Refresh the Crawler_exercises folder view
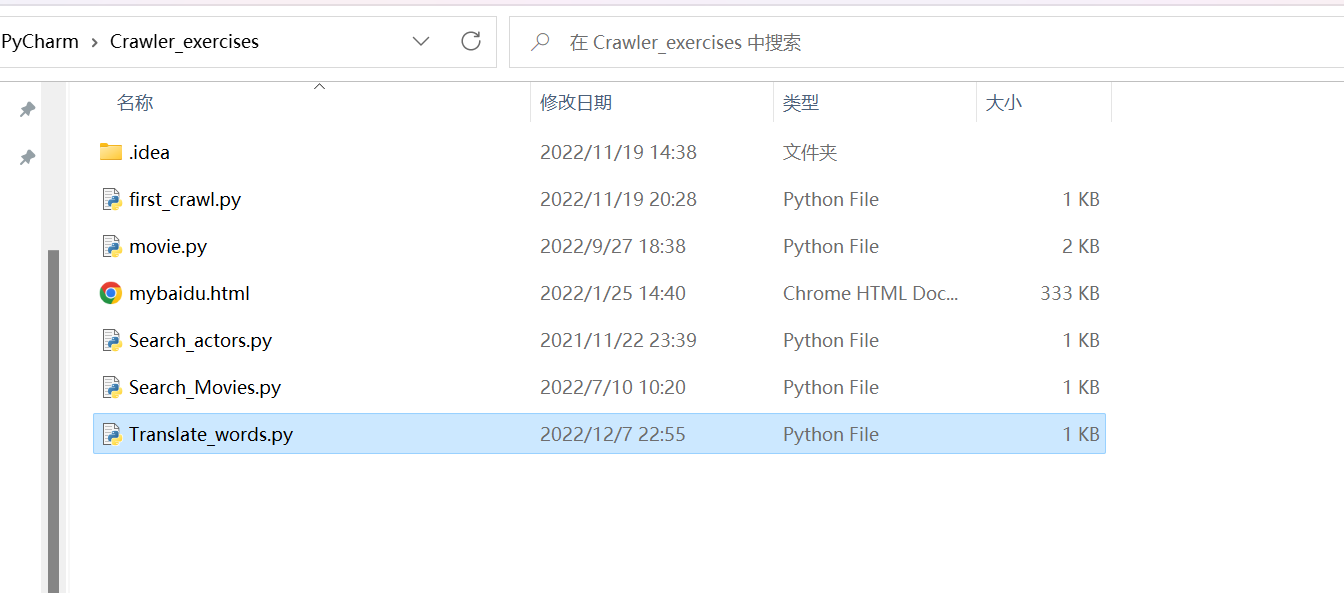 470,42
